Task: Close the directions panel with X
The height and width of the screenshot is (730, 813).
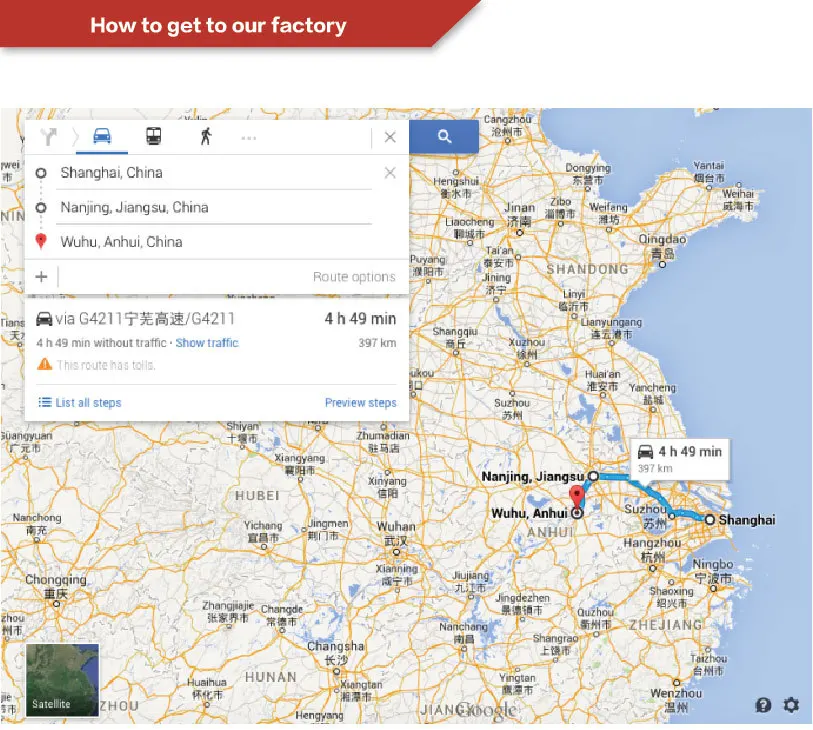Action: [390, 137]
